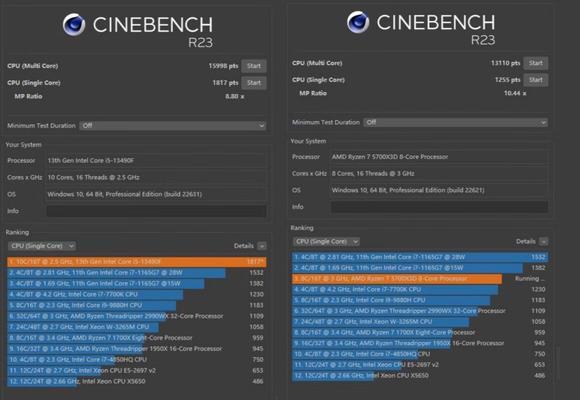
Task: Click the 10.44 x MP Ratio value in right window
Action: (515, 93)
